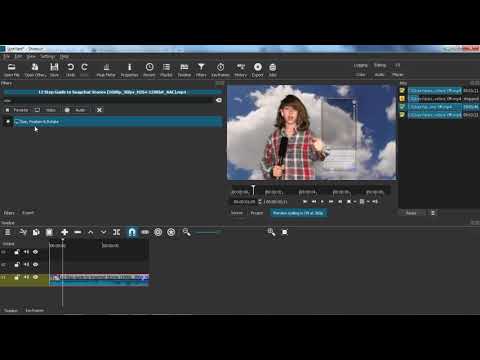Viewport: 480px width, 360px height.
Task: Open the Keyframes stopwatch toolbar icon
Action: (220, 70)
